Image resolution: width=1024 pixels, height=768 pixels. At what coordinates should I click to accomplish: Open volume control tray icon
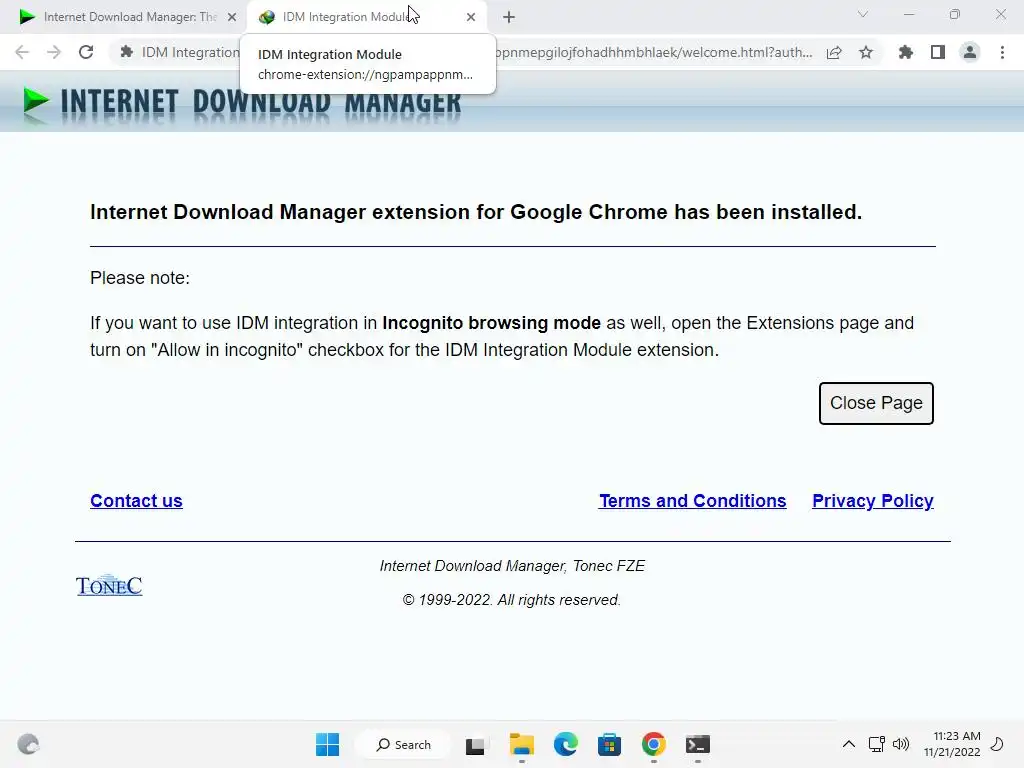(x=901, y=744)
